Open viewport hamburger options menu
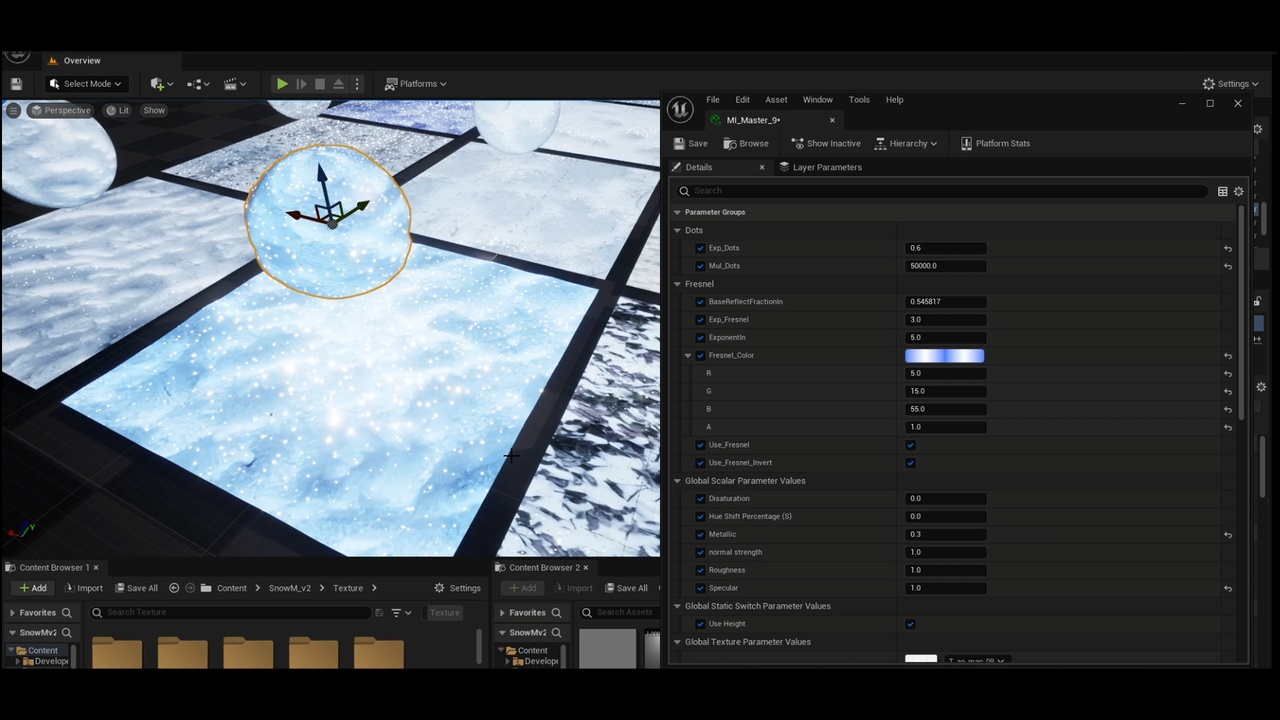 [13, 110]
